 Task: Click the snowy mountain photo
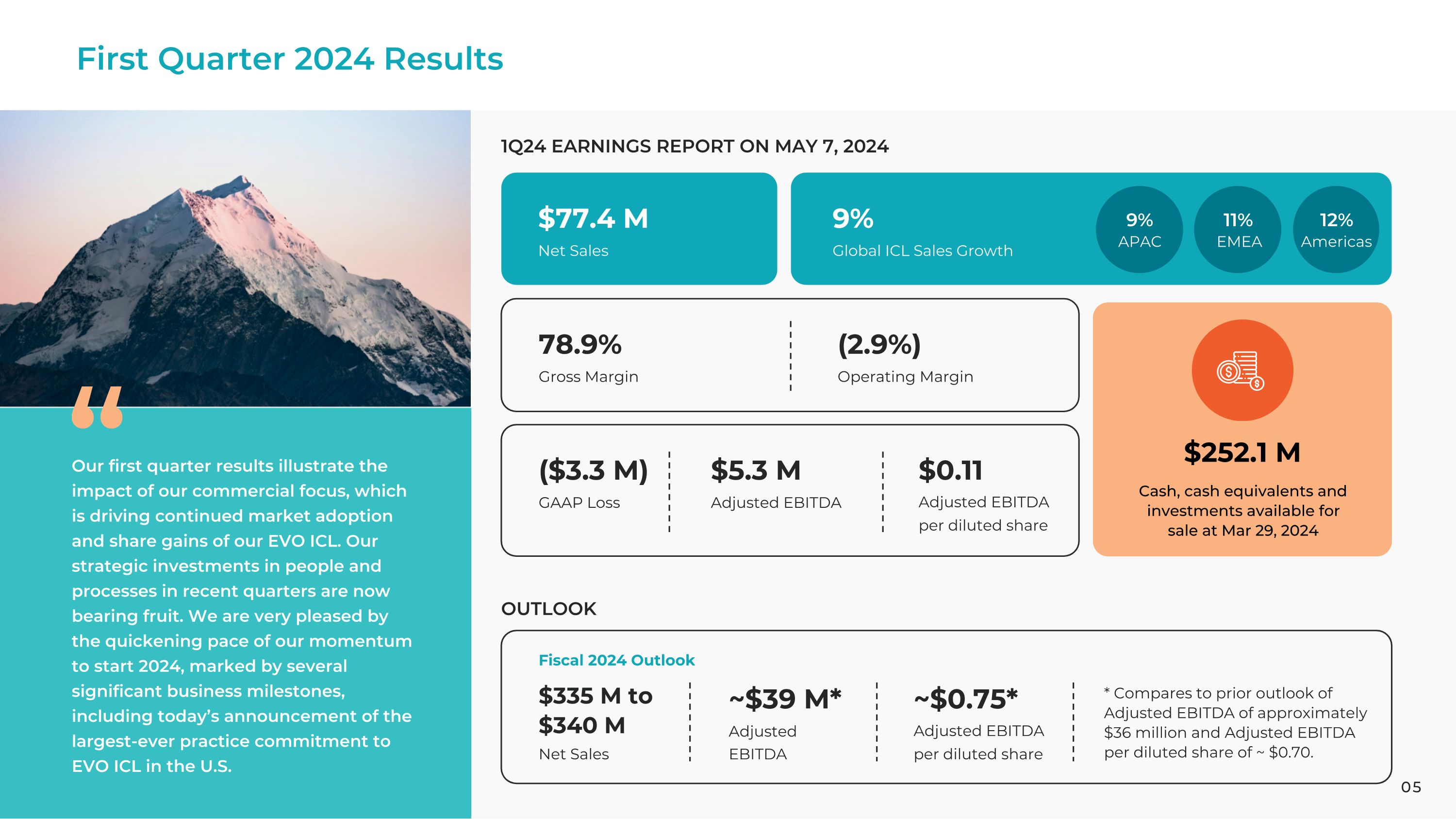[x=235, y=258]
